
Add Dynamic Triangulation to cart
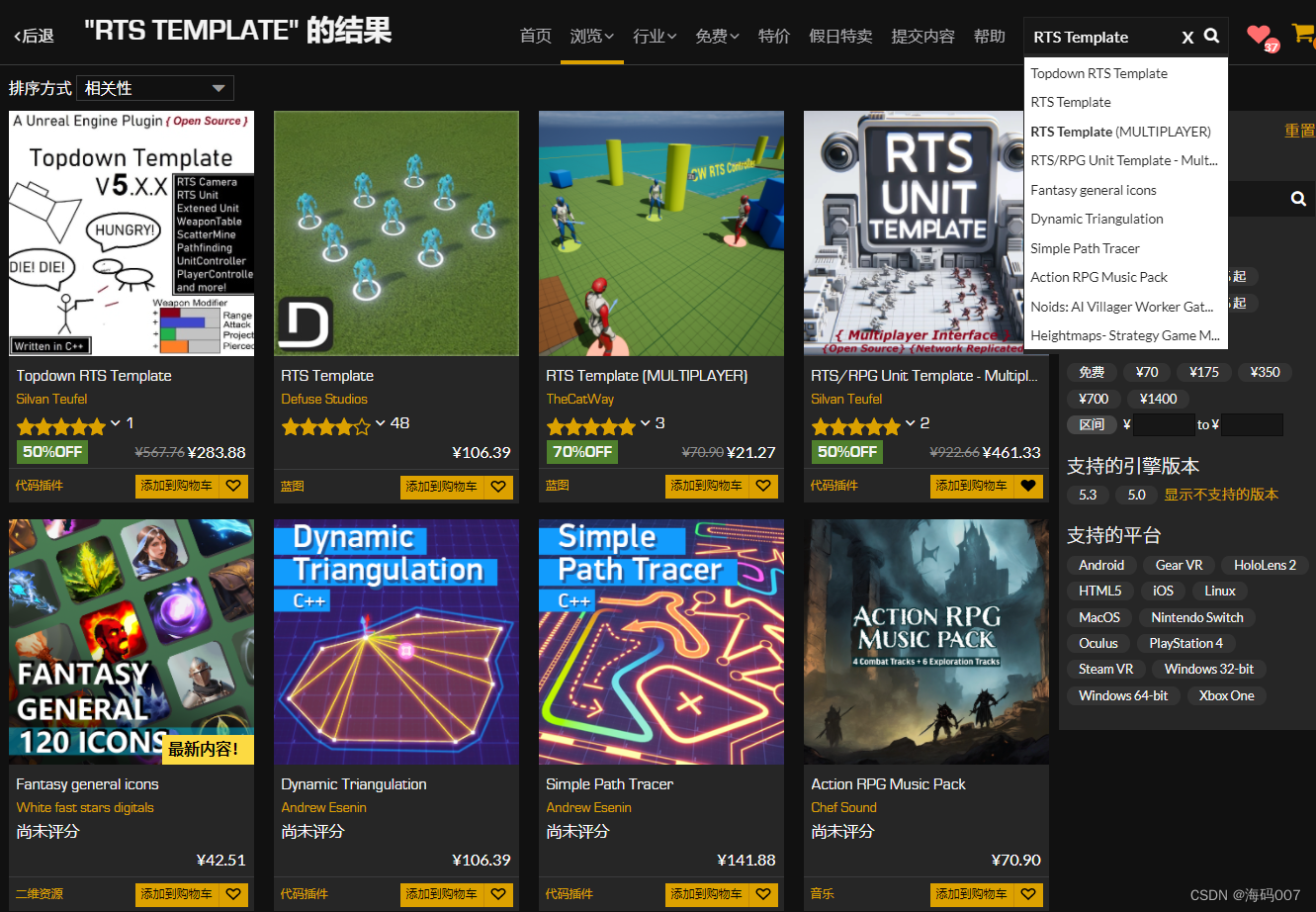[442, 894]
